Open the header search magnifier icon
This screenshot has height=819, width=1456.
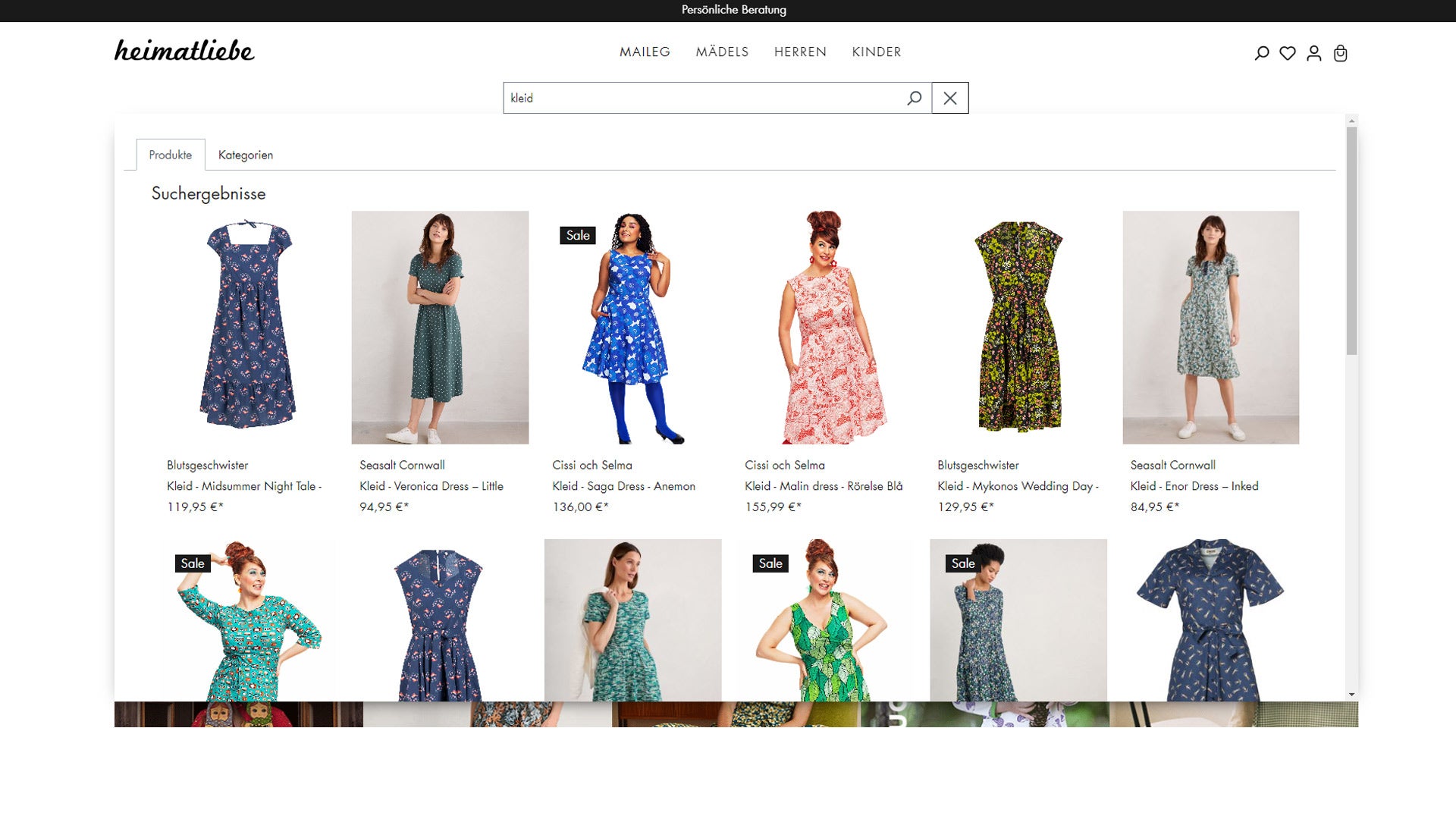(x=1261, y=53)
